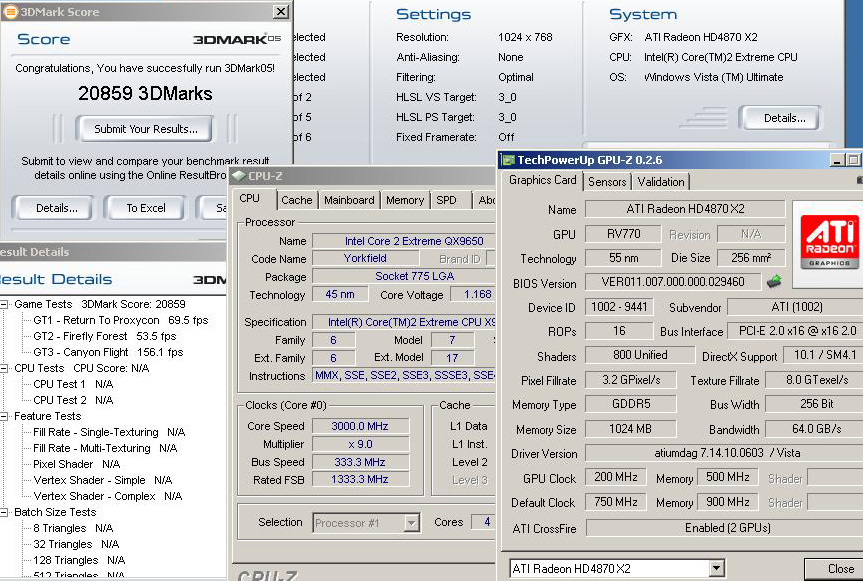
Task: Click the CPU-Z title bar icon
Action: pos(239,176)
